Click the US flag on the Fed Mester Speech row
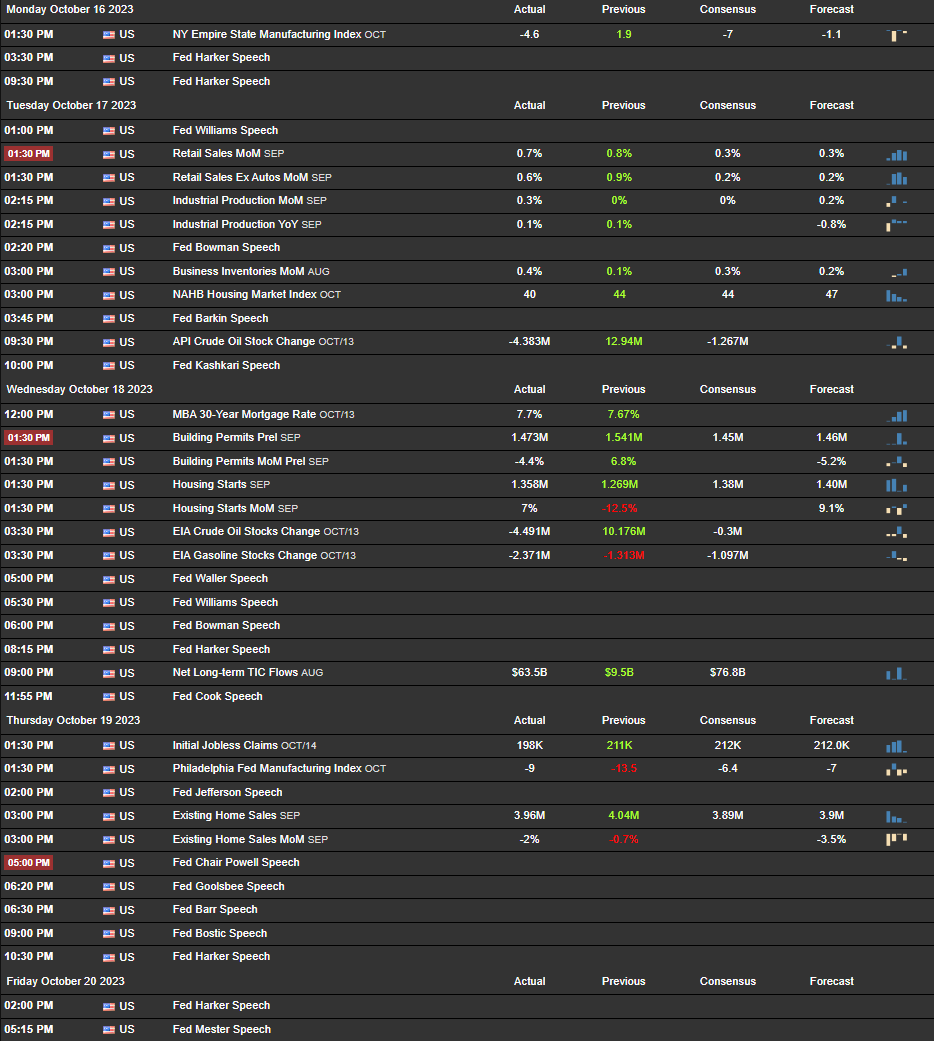The image size is (934, 1041). coord(109,1030)
